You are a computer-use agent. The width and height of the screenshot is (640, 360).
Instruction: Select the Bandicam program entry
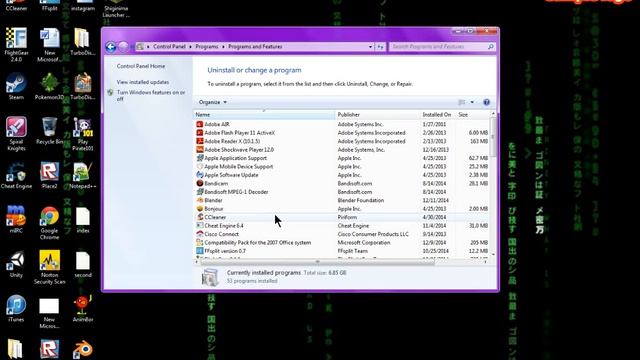coord(342,183)
